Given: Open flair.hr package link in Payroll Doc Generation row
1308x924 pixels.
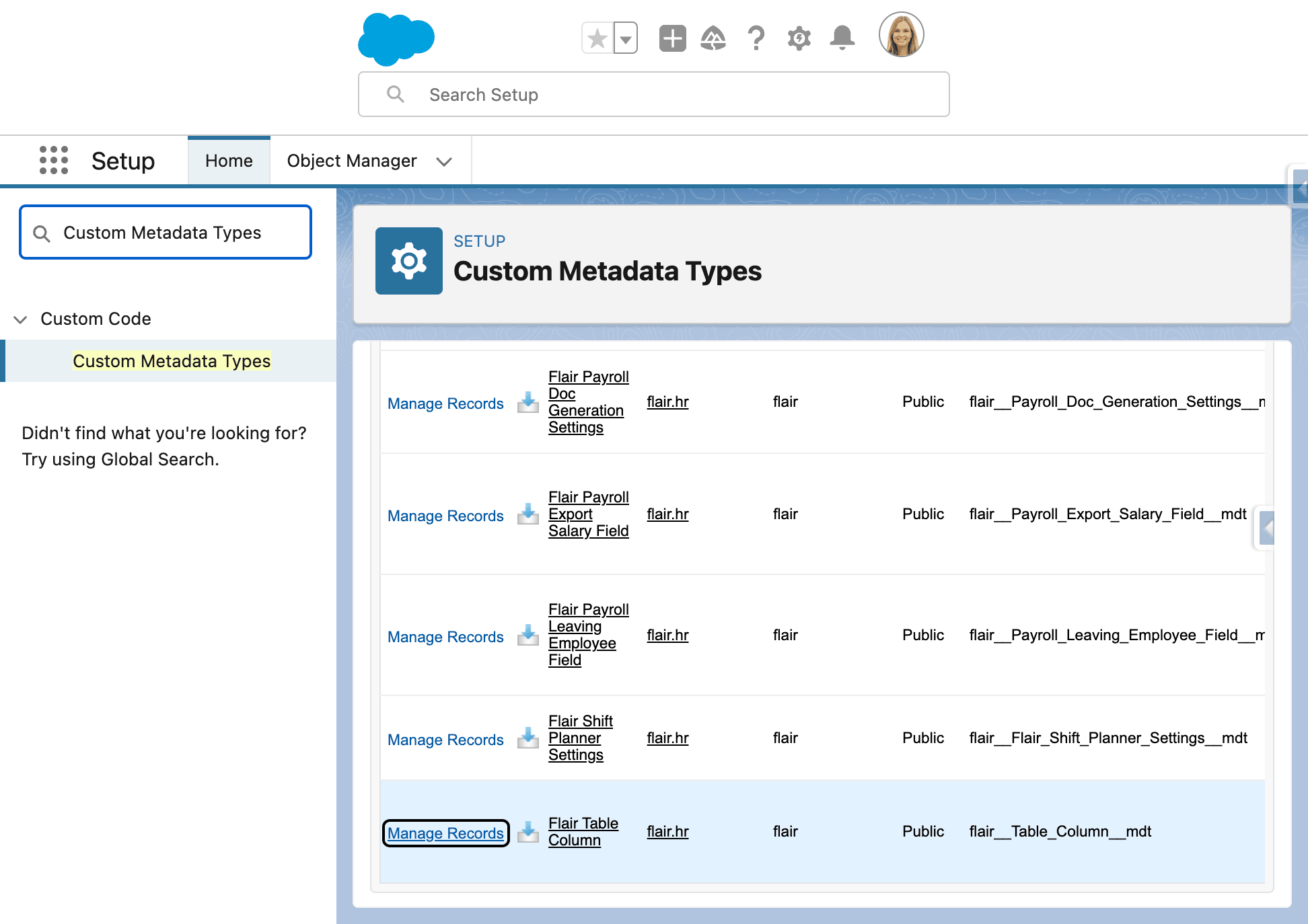Looking at the screenshot, I should tap(667, 401).
